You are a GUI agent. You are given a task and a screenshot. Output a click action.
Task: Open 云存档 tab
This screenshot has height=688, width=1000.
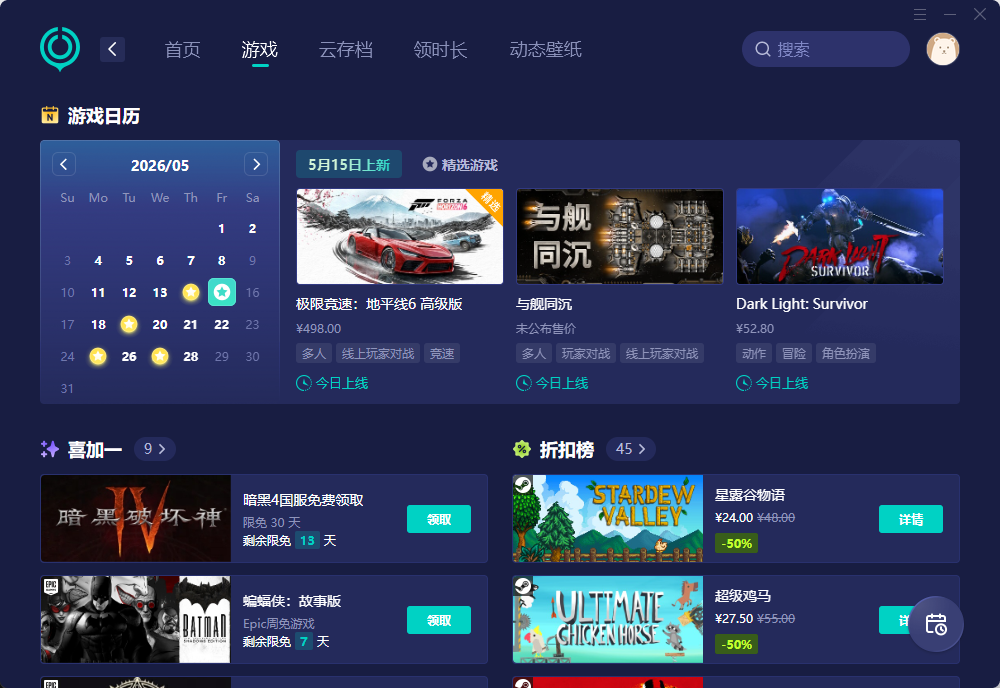pos(346,49)
